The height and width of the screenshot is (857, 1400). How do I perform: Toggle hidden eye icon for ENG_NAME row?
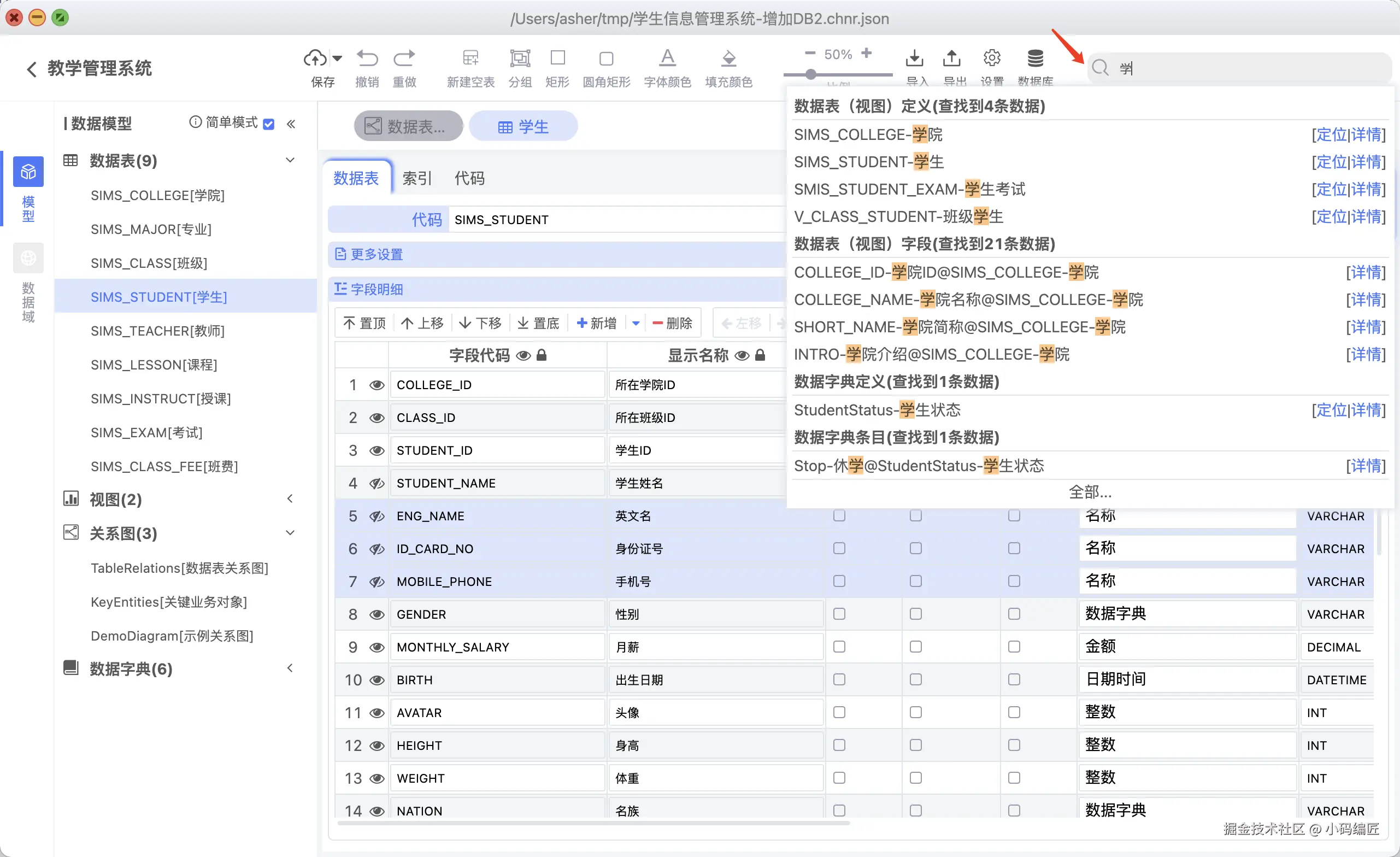coord(376,516)
